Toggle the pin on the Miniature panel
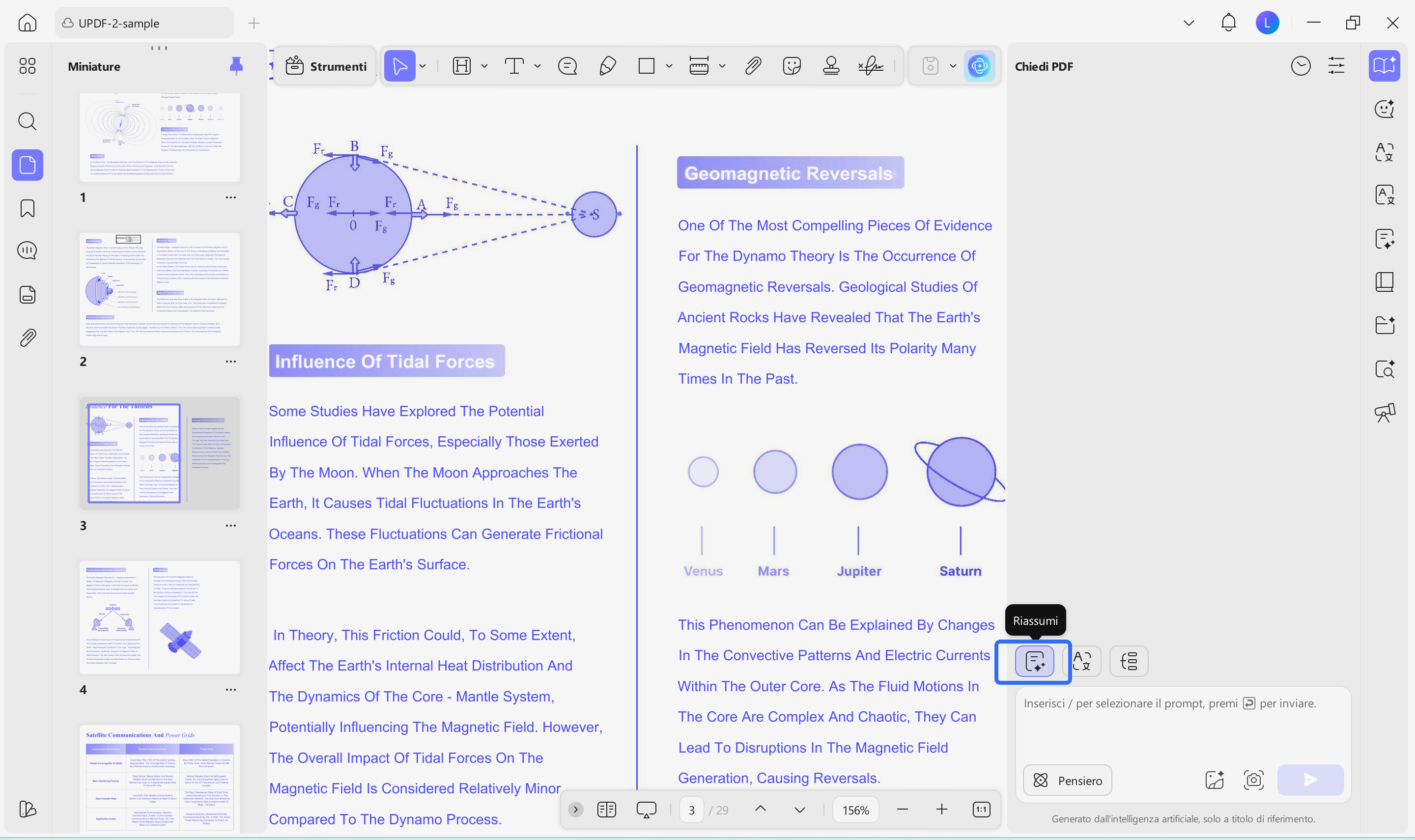 [236, 66]
